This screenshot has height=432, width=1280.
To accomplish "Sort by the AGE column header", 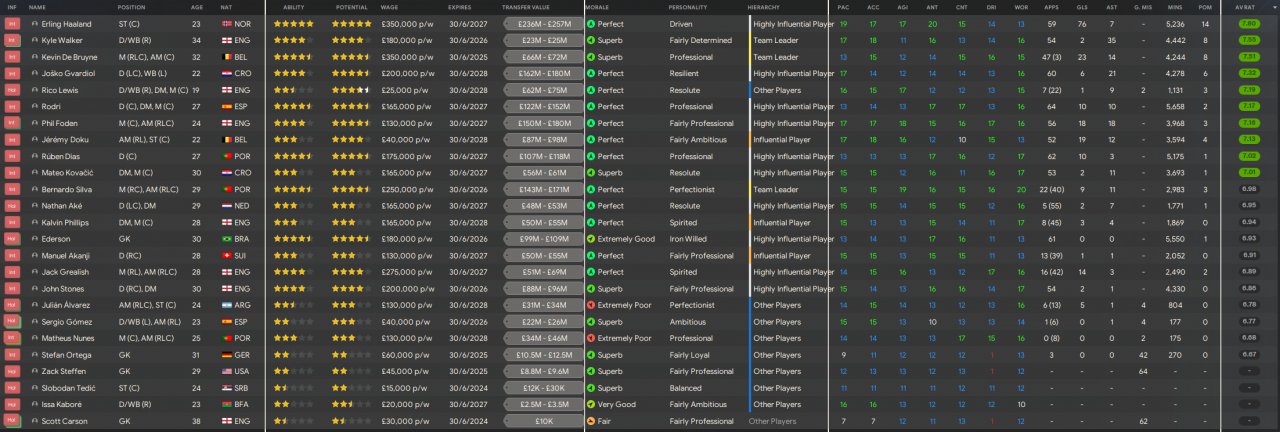I will [x=196, y=7].
